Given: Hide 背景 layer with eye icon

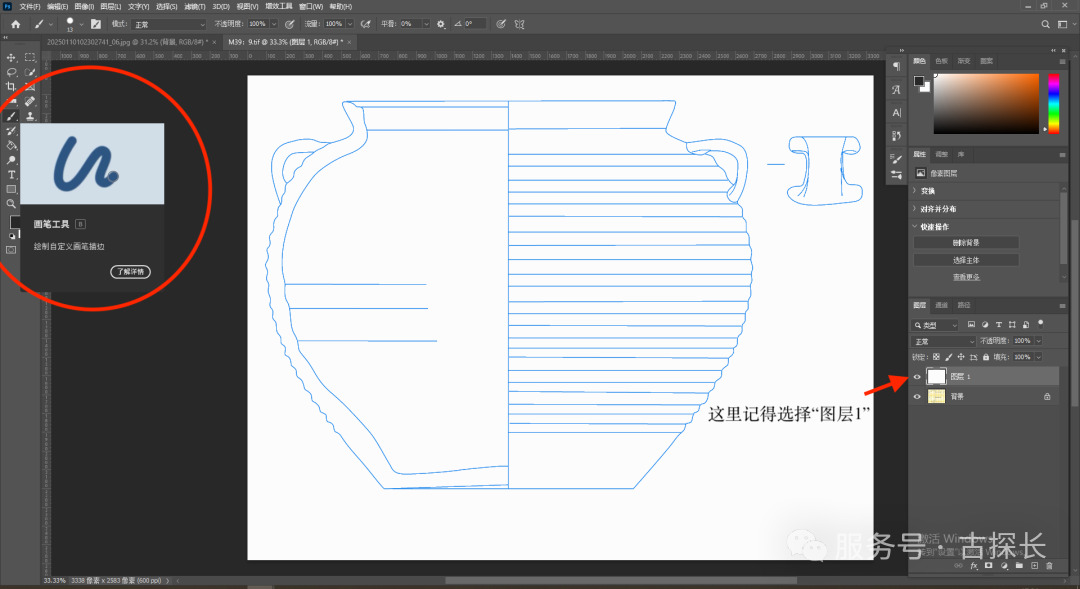Looking at the screenshot, I should point(917,397).
